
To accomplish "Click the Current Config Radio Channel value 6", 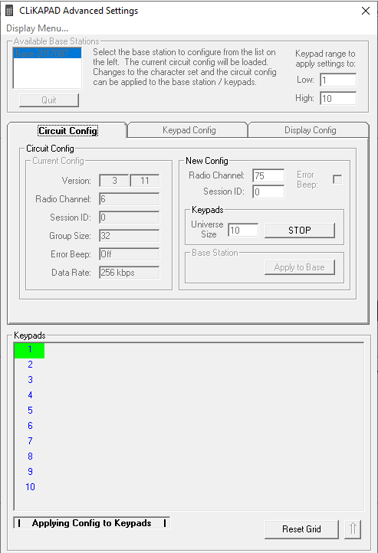I will pos(129,199).
